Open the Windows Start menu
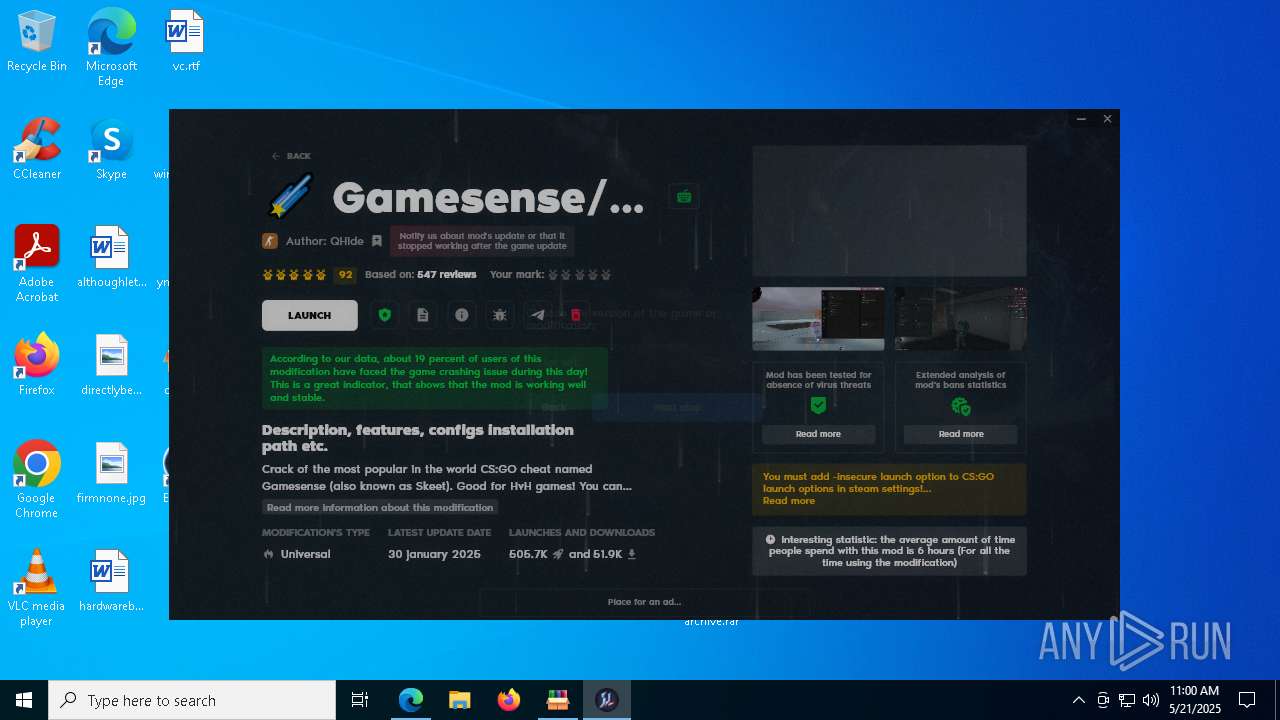Viewport: 1280px width, 720px height. point(24,700)
